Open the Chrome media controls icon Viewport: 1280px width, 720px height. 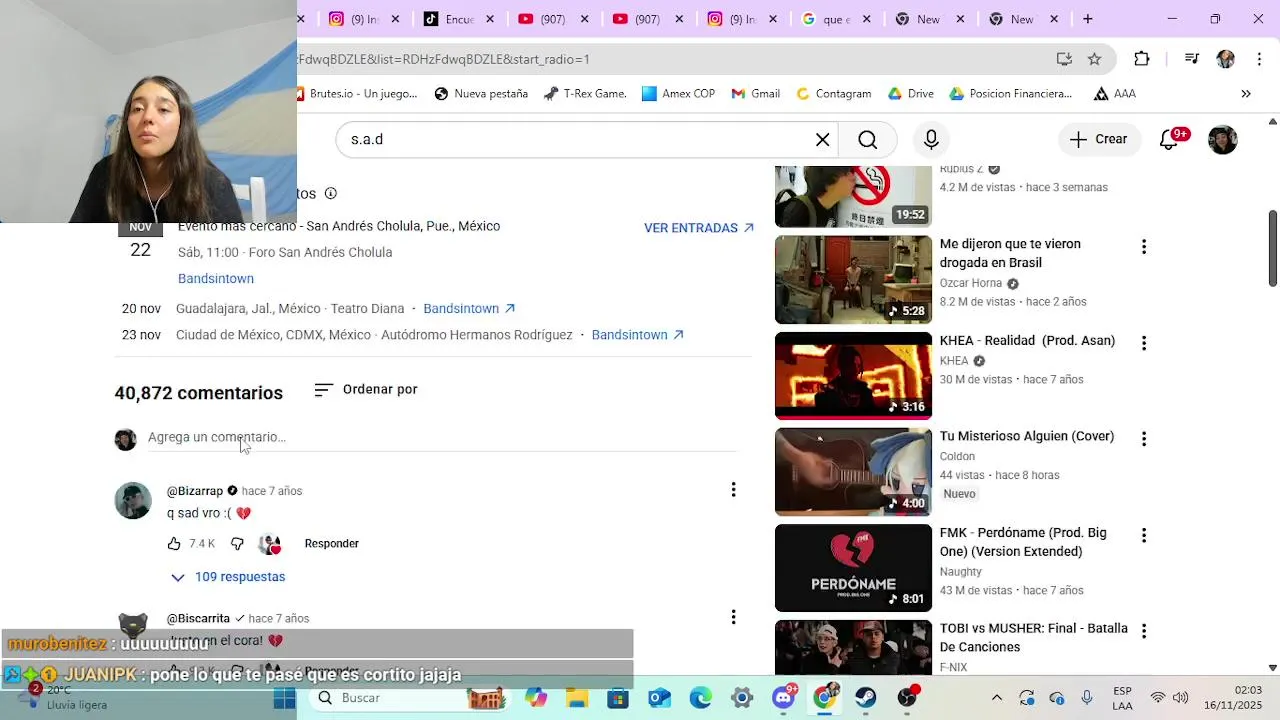click(x=1191, y=59)
